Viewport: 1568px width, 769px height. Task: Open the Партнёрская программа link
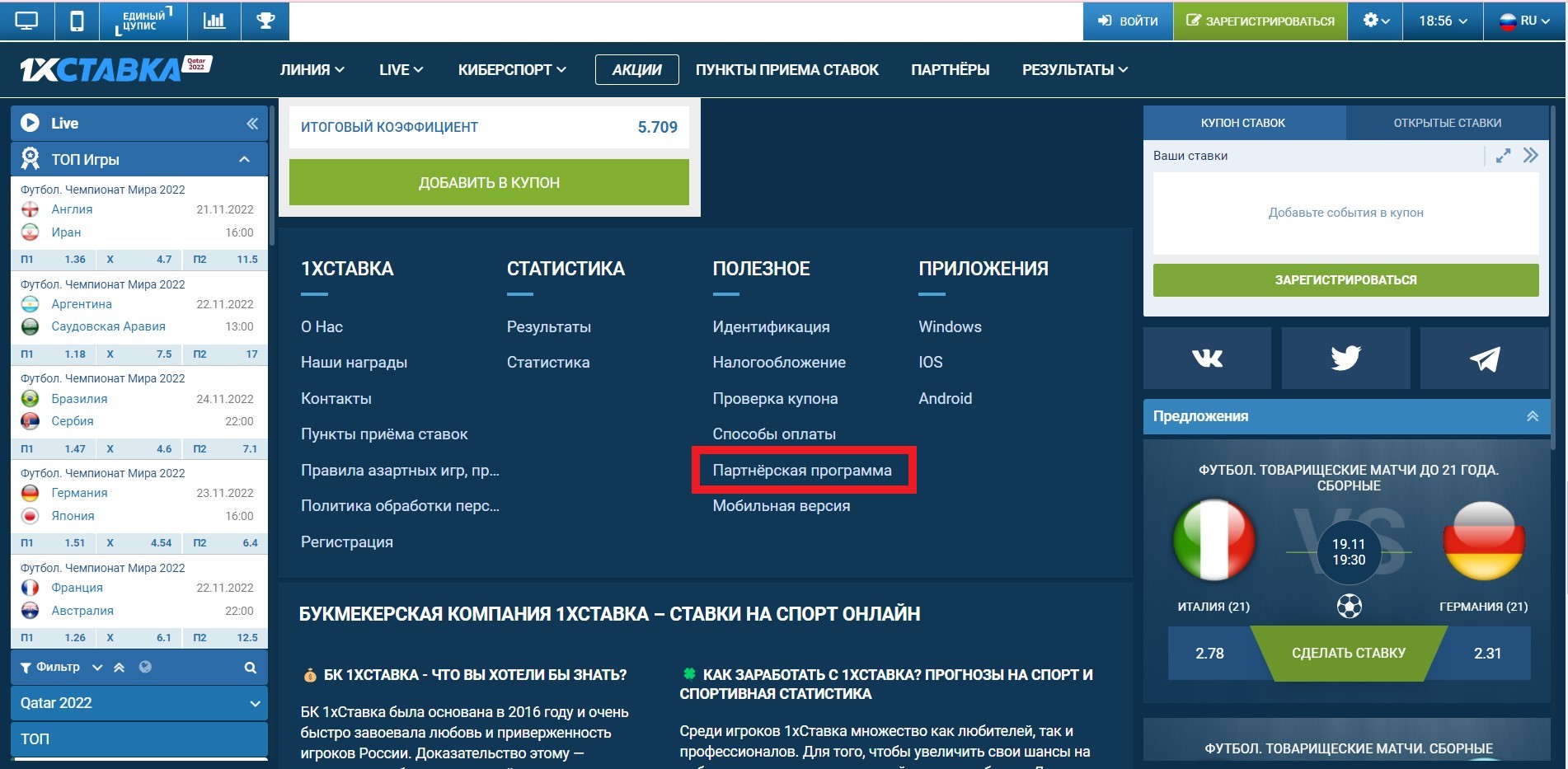click(802, 471)
